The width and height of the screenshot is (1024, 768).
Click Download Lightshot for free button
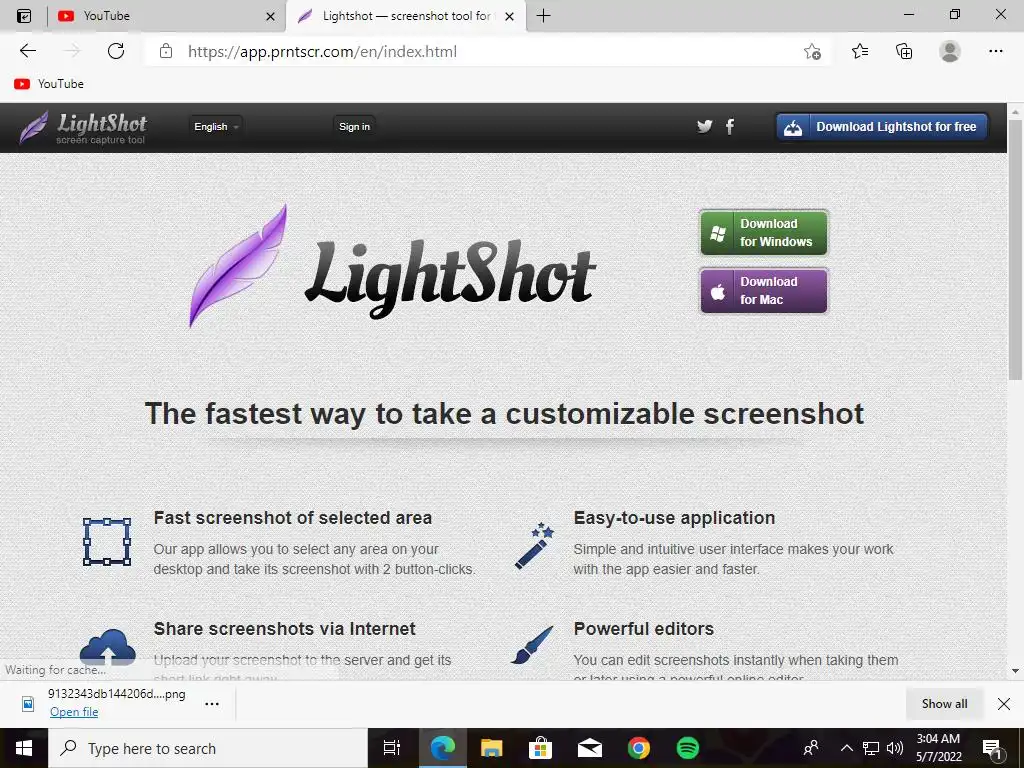[882, 127]
